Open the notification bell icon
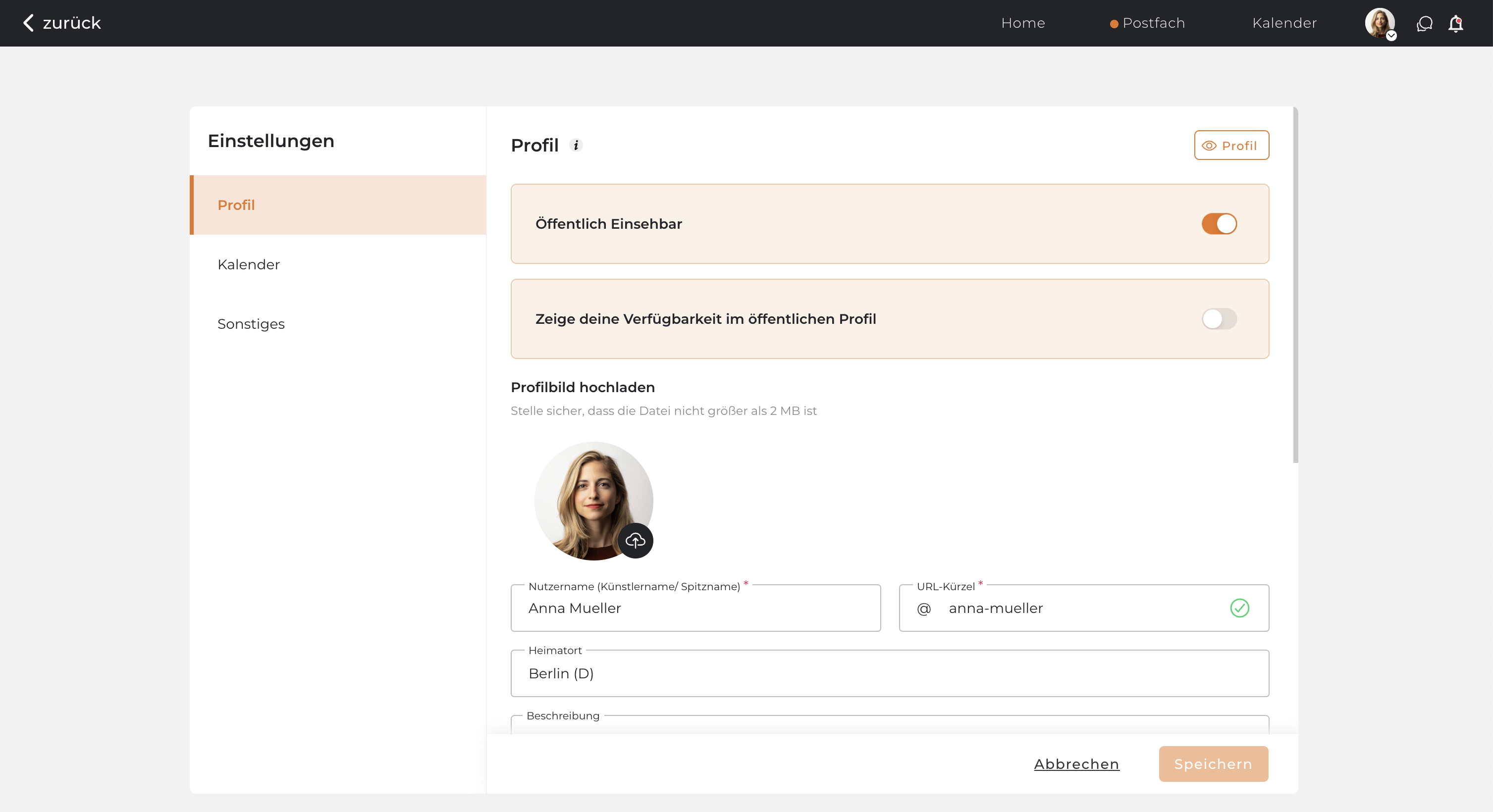Image resolution: width=1493 pixels, height=812 pixels. (x=1455, y=24)
